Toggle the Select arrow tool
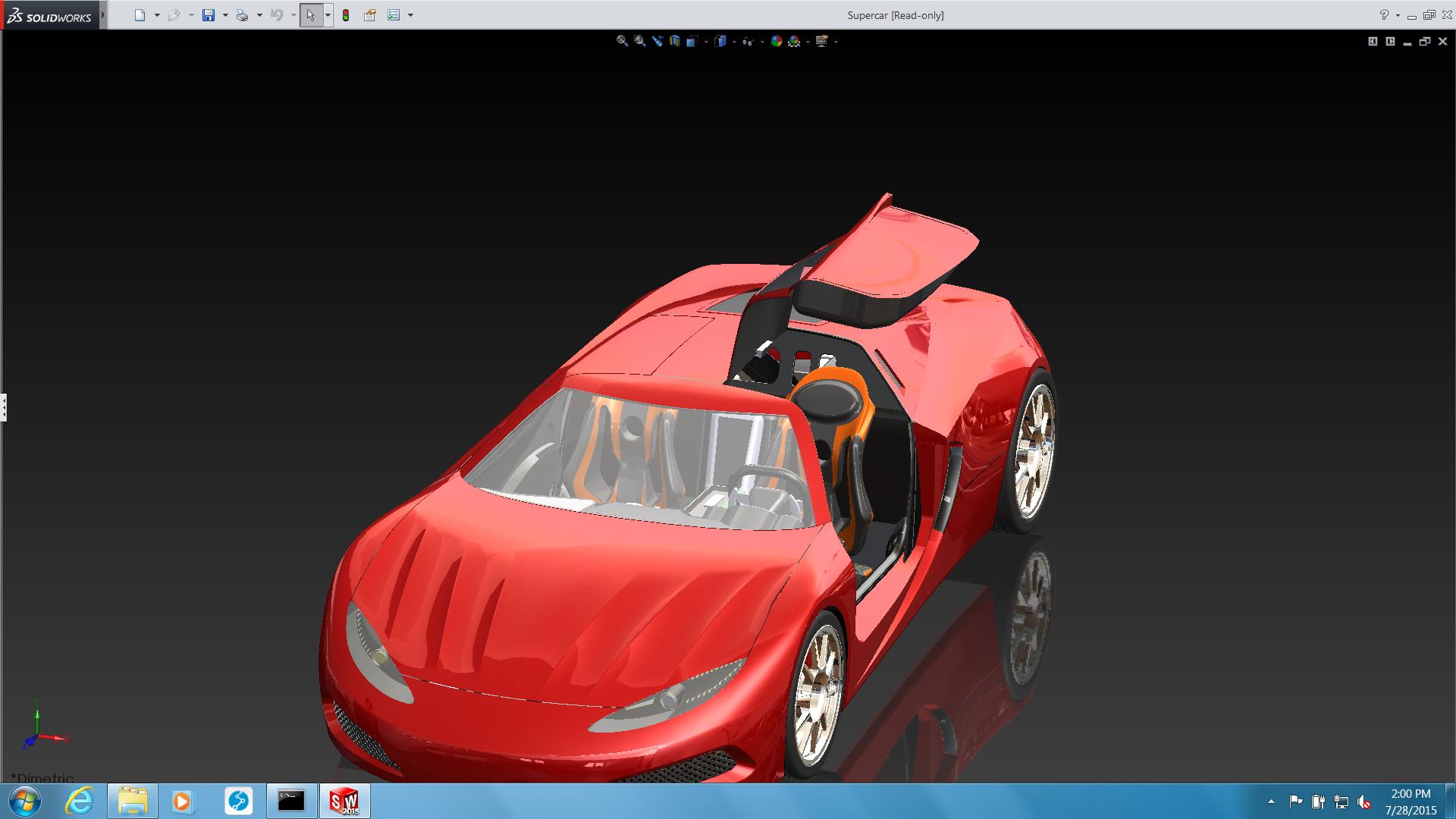Image resolution: width=1456 pixels, height=819 pixels. pyautogui.click(x=310, y=15)
